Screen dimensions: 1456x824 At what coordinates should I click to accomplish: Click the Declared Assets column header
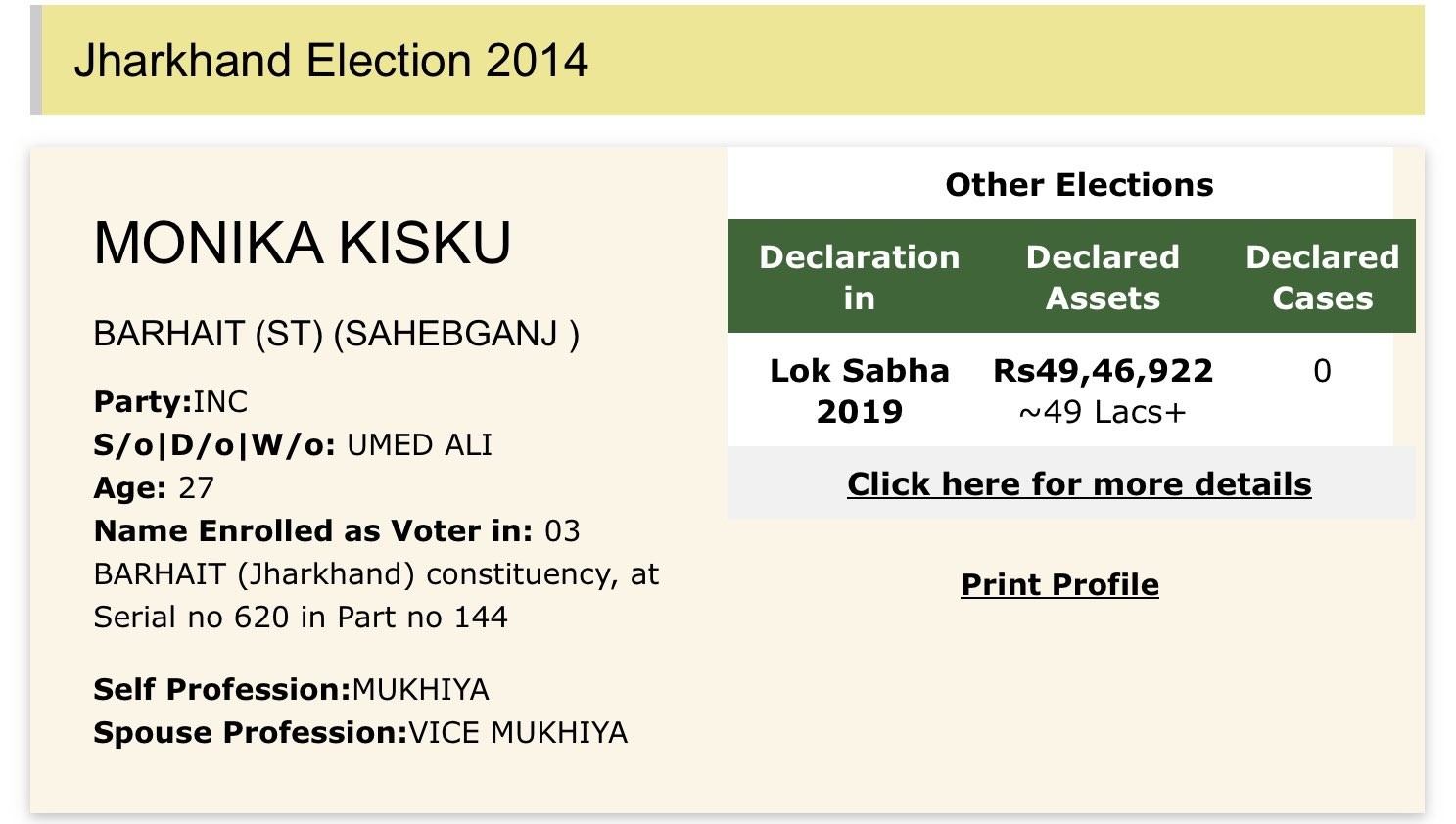click(x=1103, y=277)
